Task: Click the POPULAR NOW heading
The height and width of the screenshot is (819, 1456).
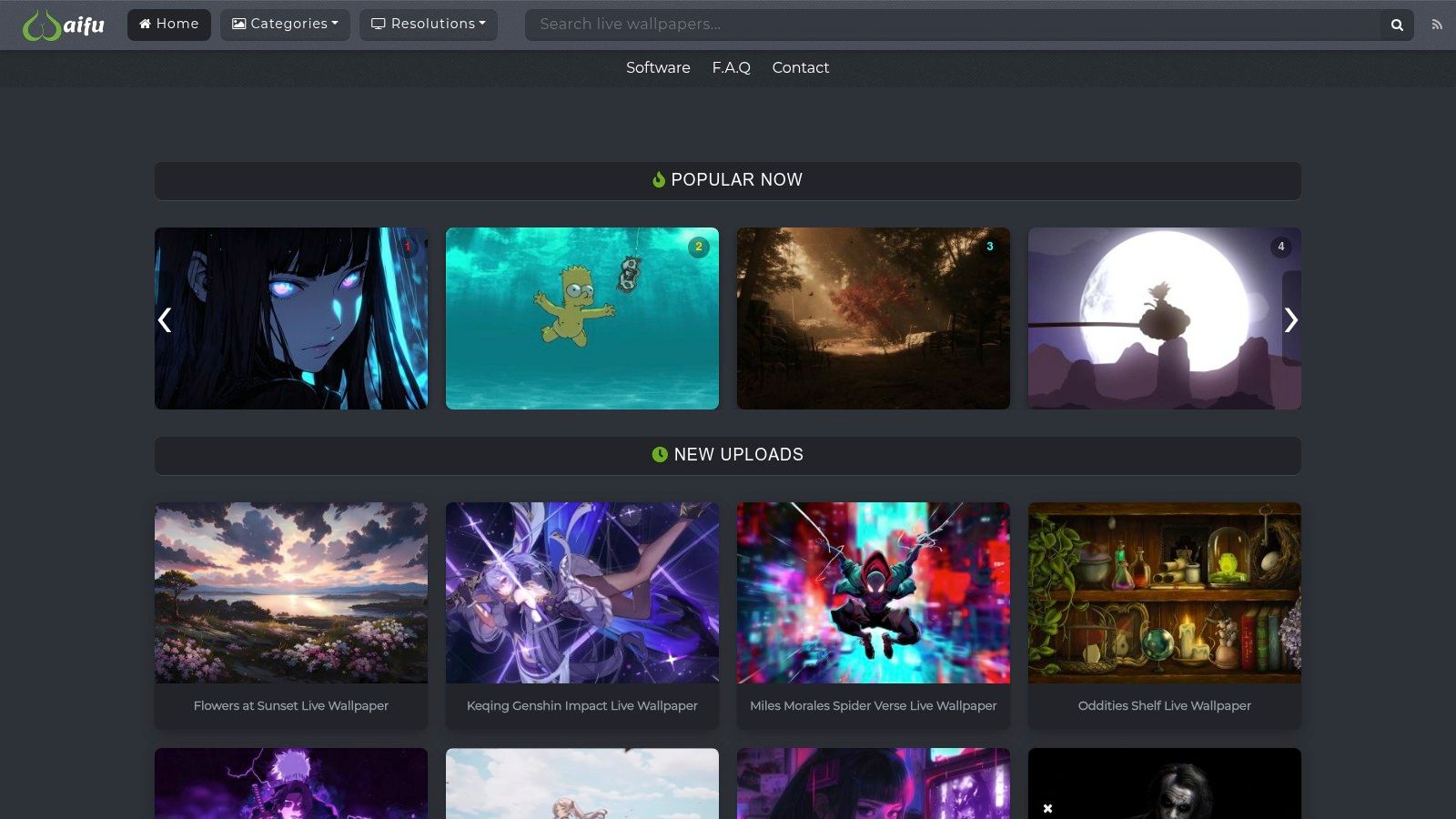Action: point(728,180)
